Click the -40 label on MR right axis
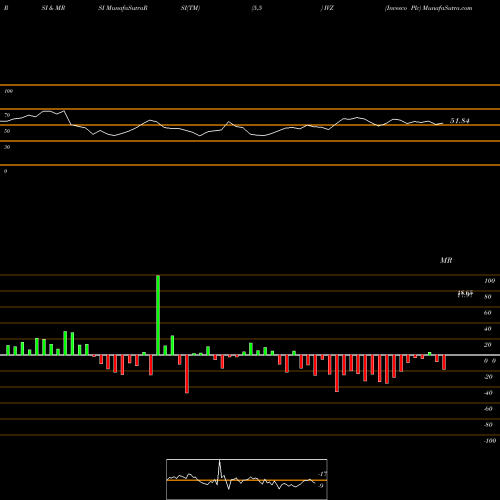Screen dimensions: 500x500 click(488, 393)
